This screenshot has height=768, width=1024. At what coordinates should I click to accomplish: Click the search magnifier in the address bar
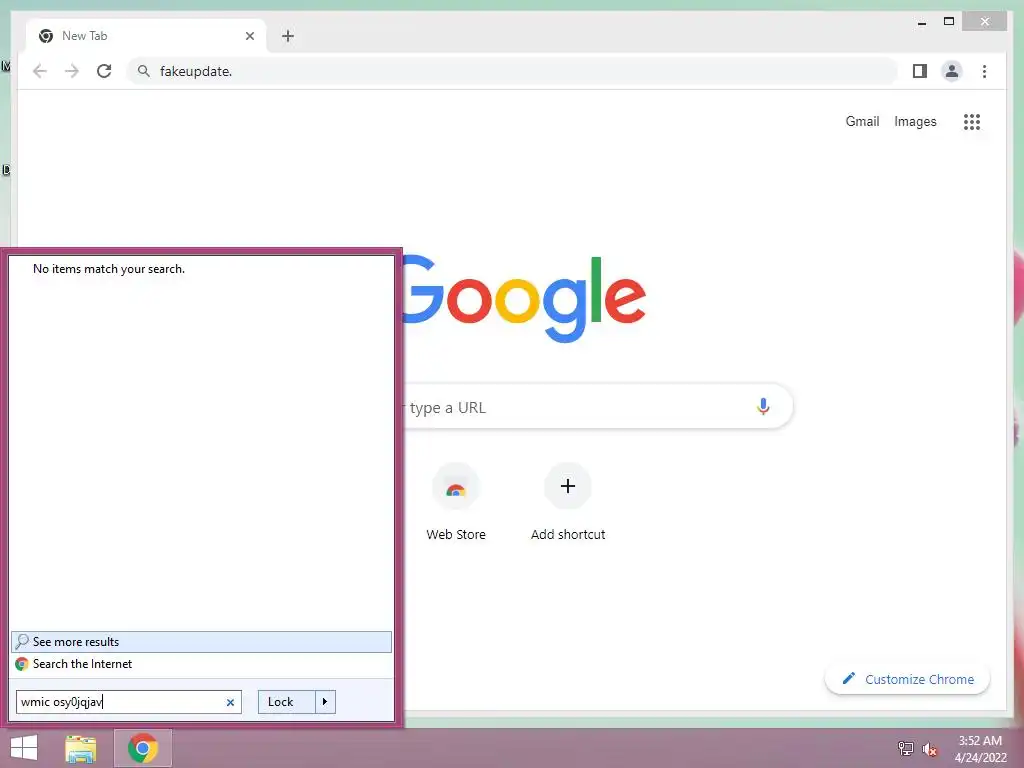[144, 71]
